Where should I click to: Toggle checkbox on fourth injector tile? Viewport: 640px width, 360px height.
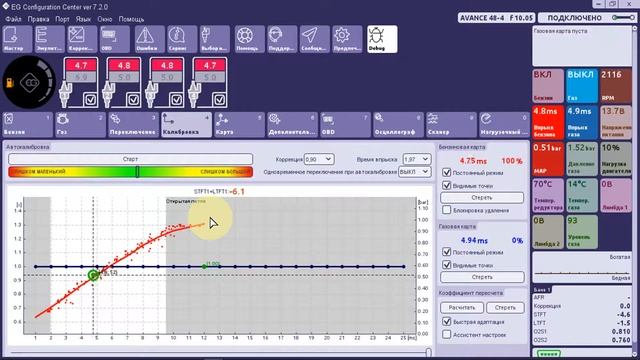219,99
